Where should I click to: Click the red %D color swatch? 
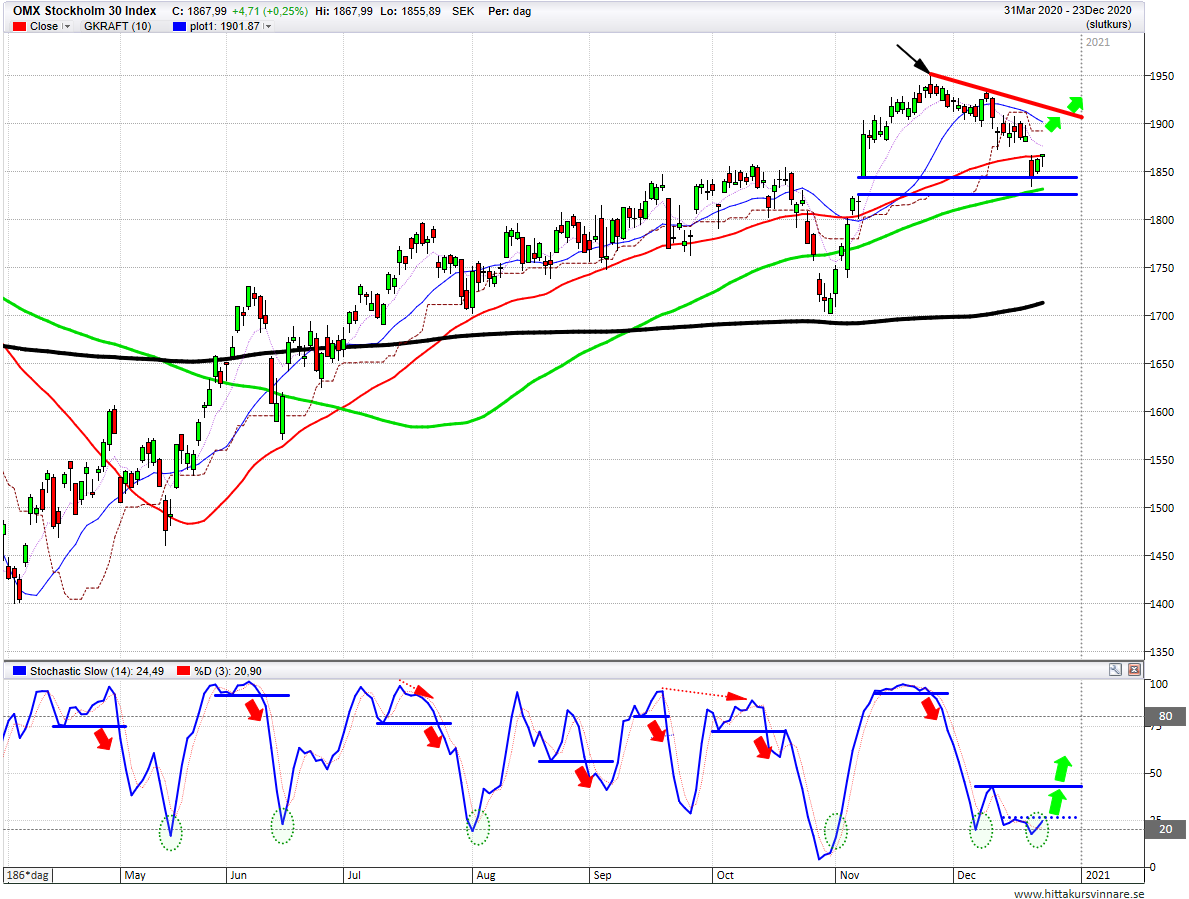tap(184, 671)
